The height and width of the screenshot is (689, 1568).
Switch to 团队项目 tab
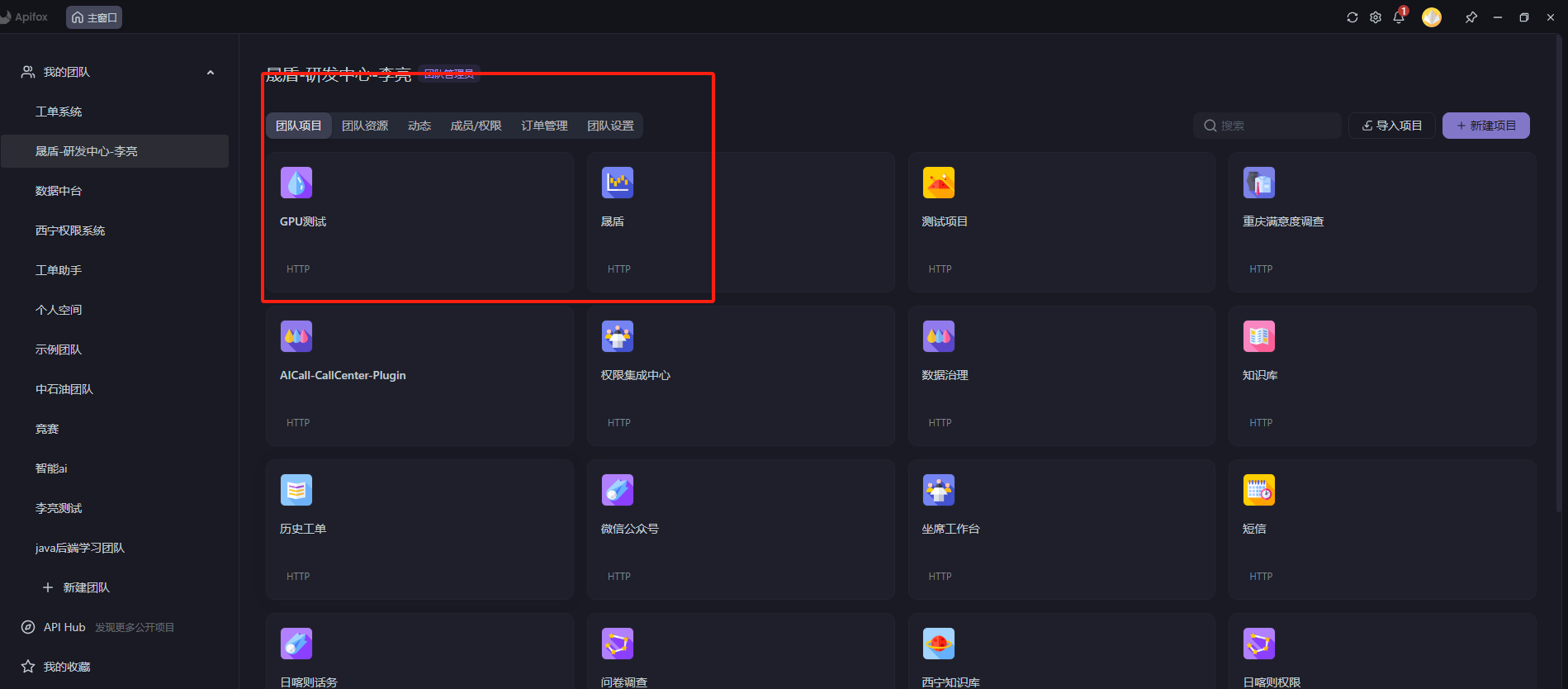click(299, 126)
